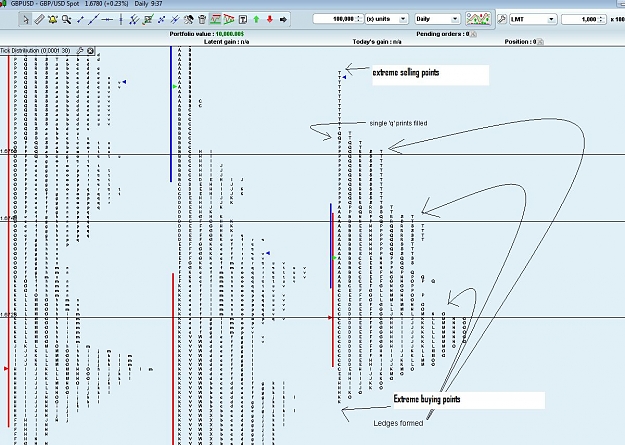Open the colorful trading chart icon
The width and height of the screenshot is (625, 445).
pos(478,19)
